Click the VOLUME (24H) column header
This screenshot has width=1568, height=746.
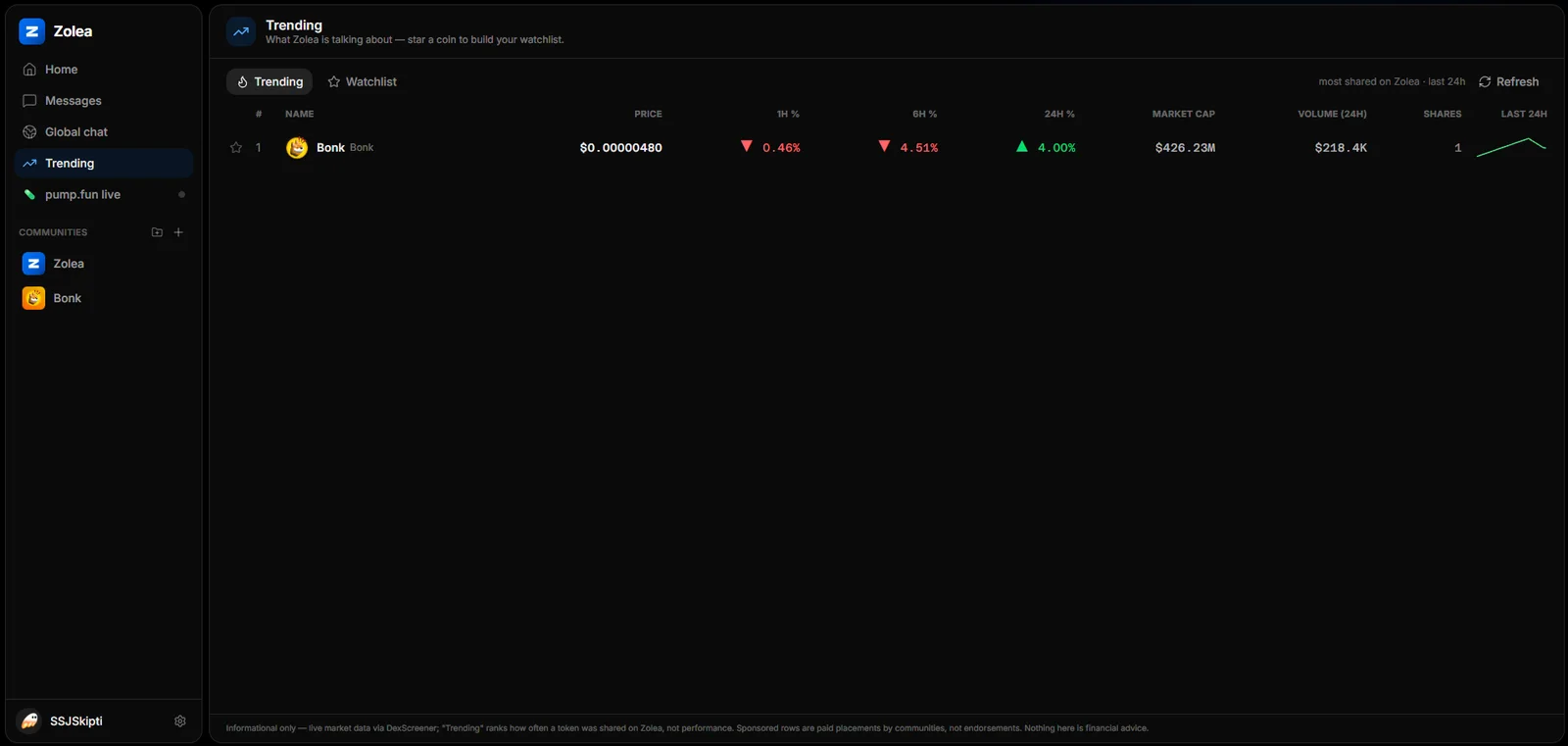click(x=1332, y=115)
